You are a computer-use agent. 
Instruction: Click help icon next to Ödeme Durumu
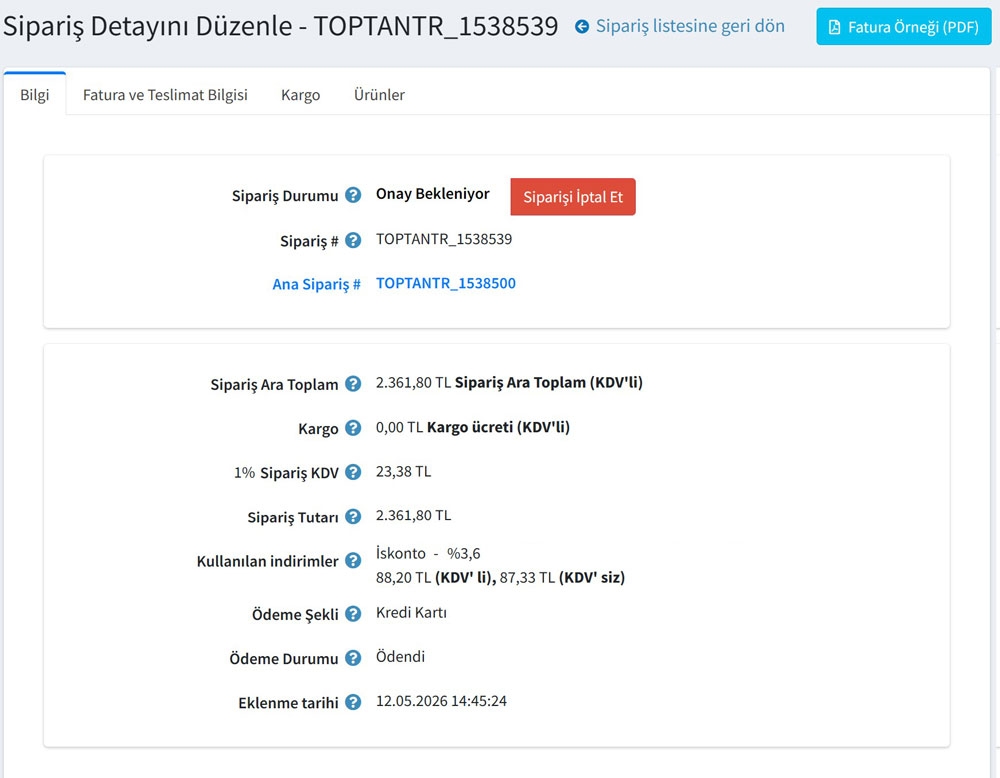(x=353, y=658)
